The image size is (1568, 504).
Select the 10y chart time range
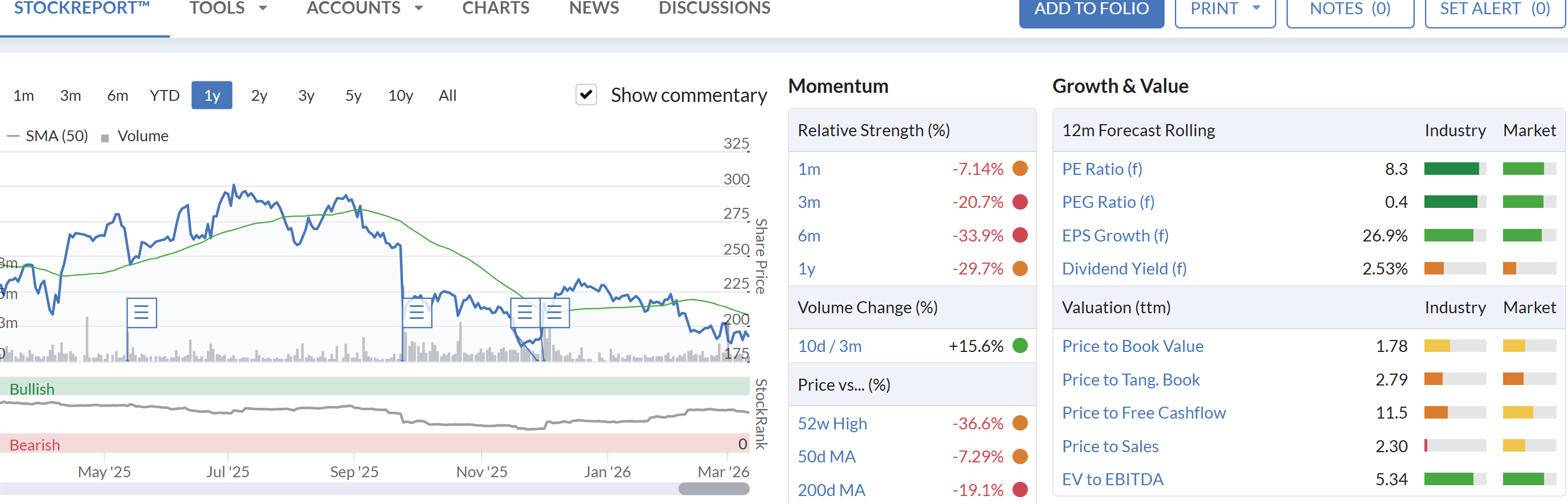point(401,96)
